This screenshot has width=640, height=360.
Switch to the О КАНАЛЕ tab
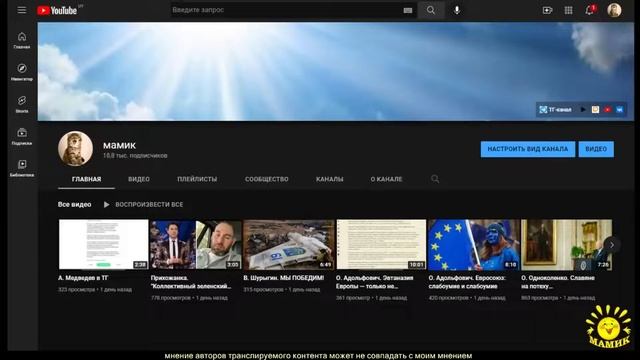(x=386, y=179)
